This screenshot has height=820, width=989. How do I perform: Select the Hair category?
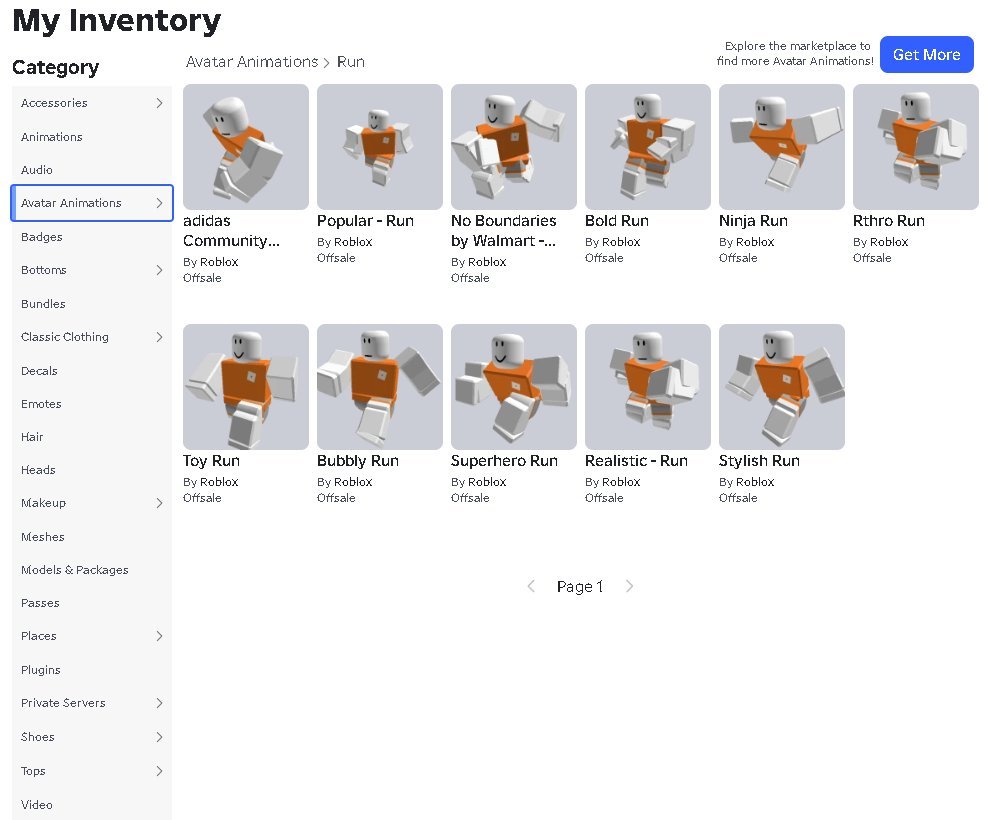click(91, 436)
